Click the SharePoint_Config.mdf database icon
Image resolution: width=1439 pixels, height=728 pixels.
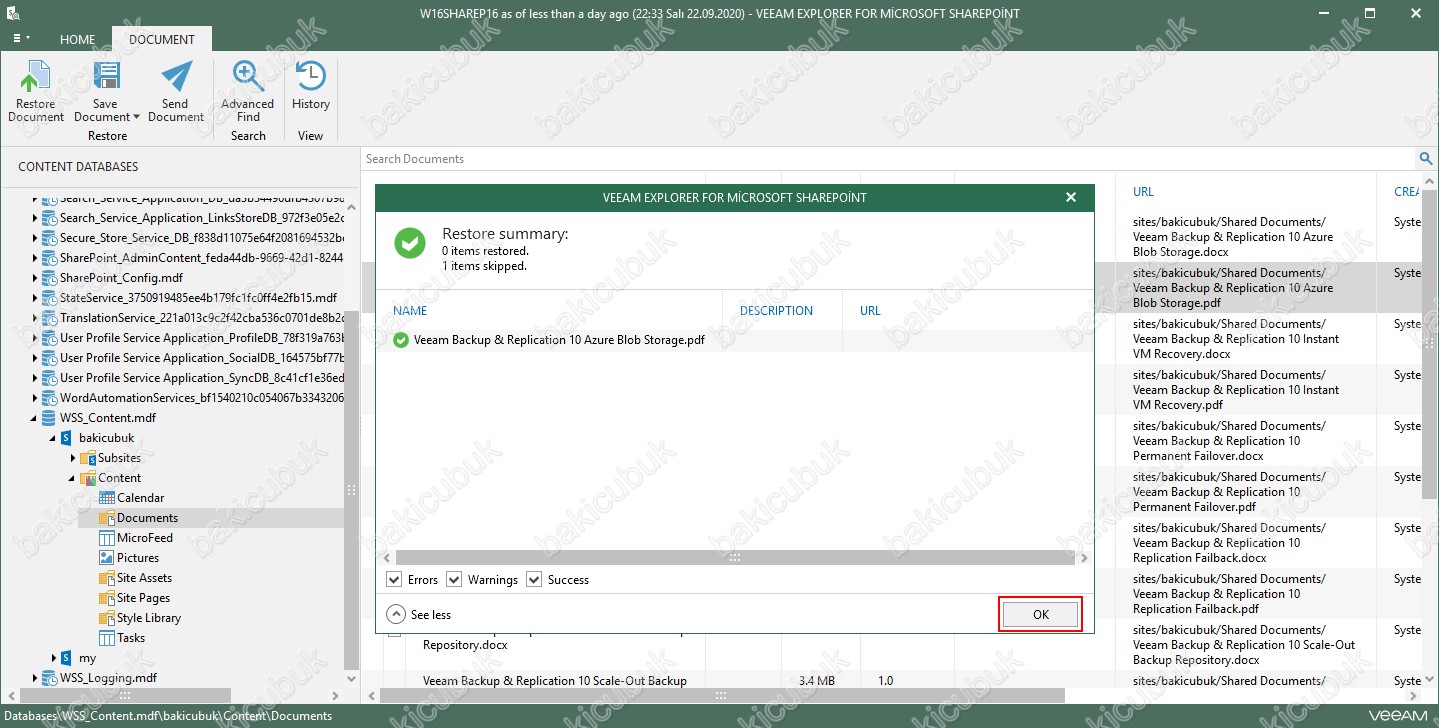pos(48,278)
